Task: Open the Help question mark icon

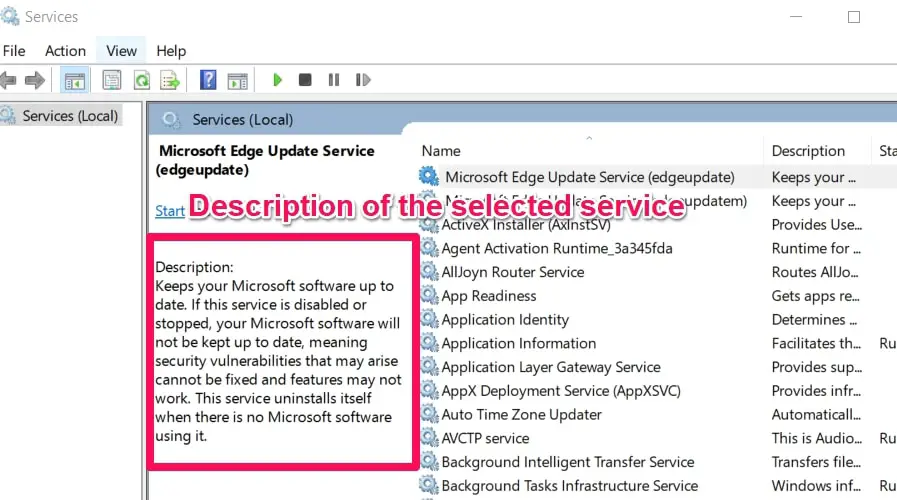Action: point(208,80)
